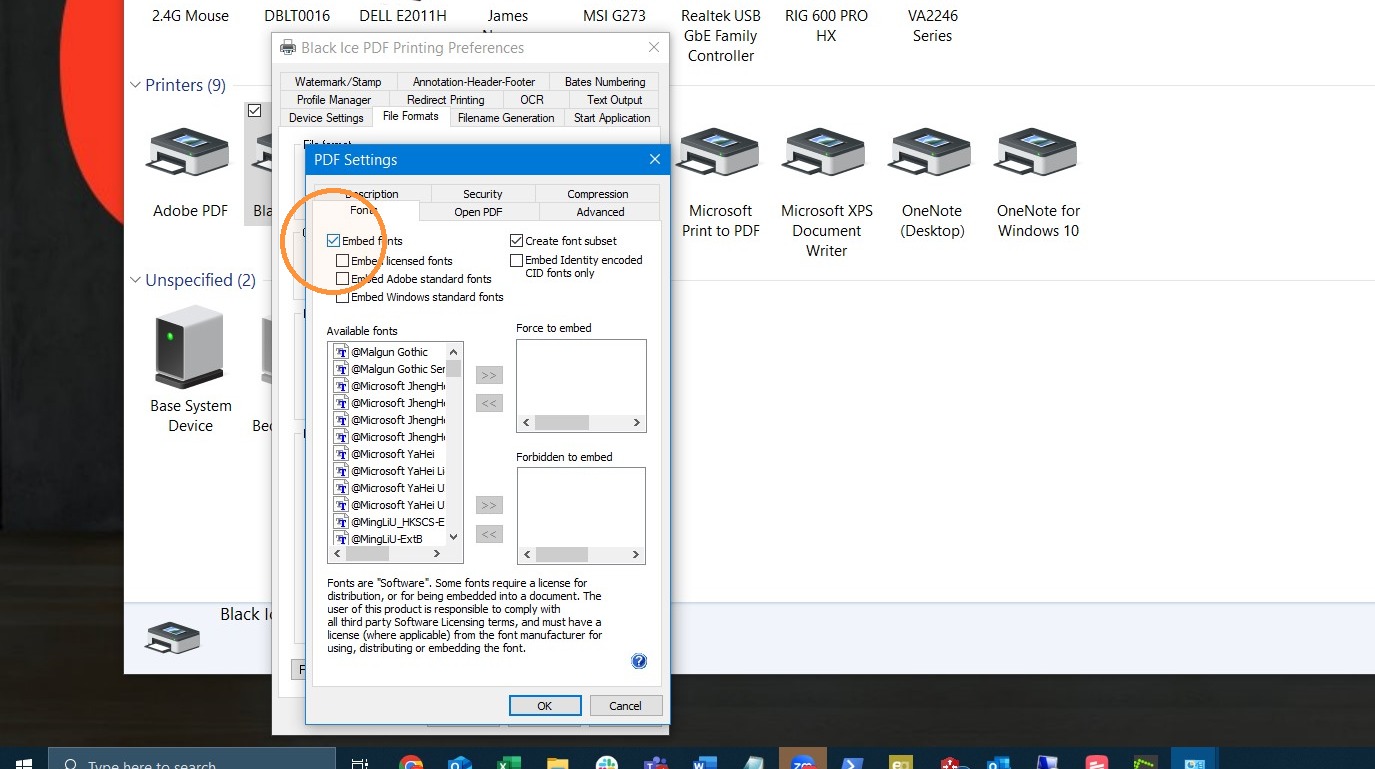Click right arrow on Available fonts horizontal scrollbar

[x=439, y=553]
